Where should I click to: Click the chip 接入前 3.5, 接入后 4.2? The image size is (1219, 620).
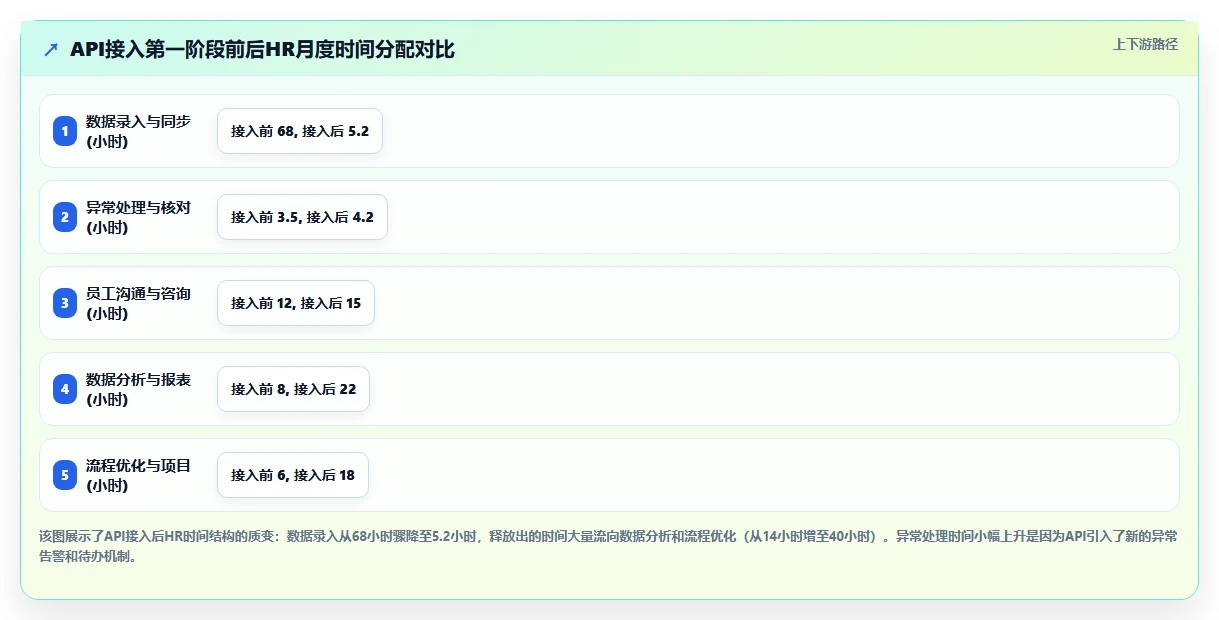302,217
